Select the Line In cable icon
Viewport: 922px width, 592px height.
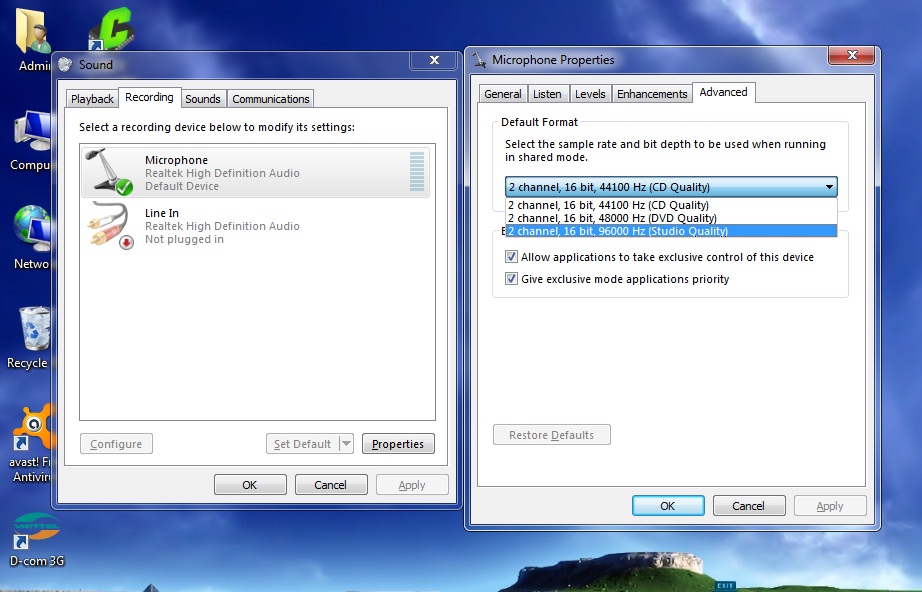pos(111,226)
